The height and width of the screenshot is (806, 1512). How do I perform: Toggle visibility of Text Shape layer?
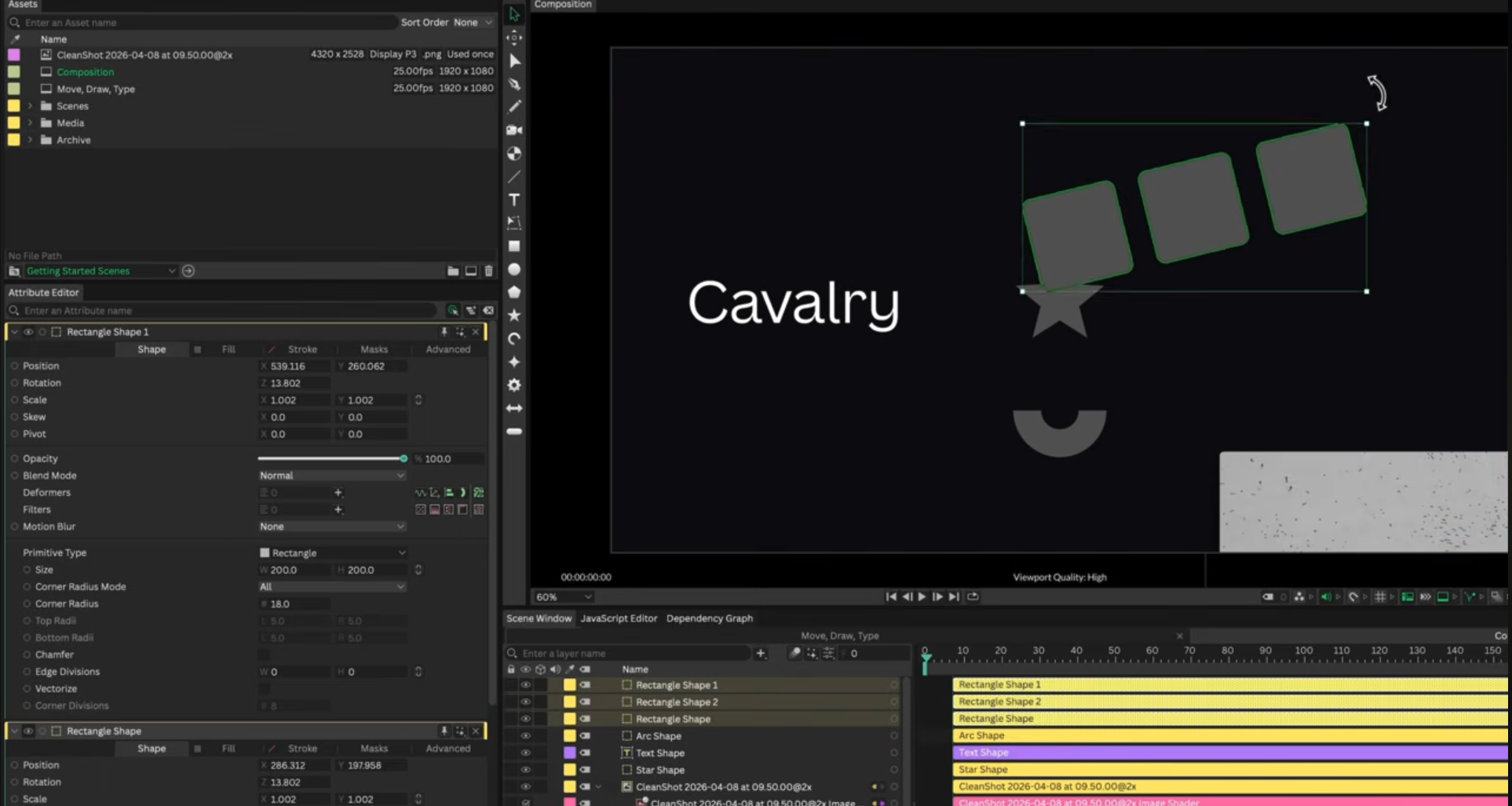(x=525, y=753)
